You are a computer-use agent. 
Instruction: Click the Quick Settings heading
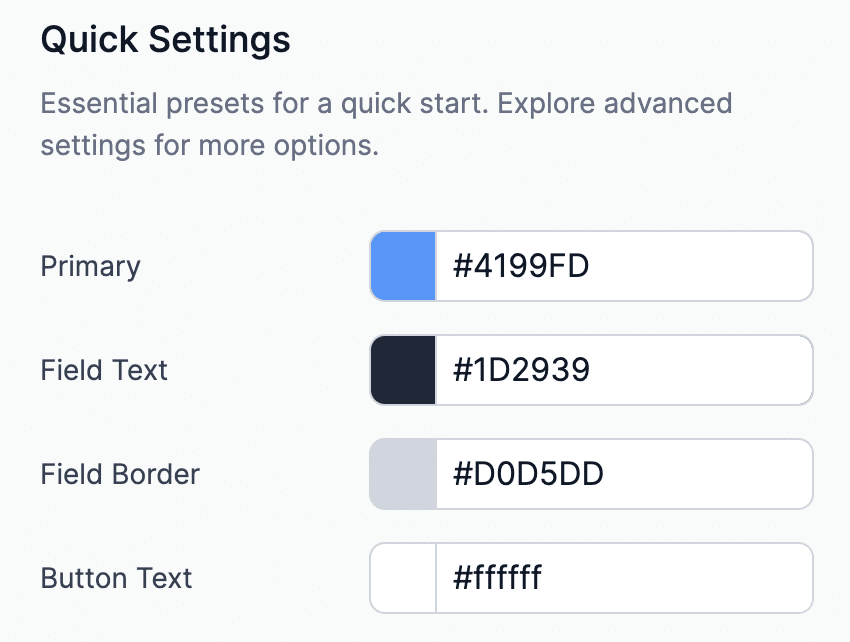[x=165, y=40]
